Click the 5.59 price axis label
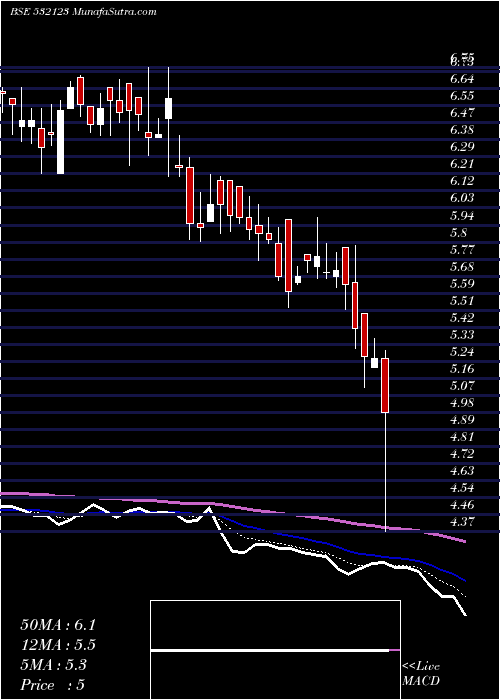500x700 pixels. 462,283
